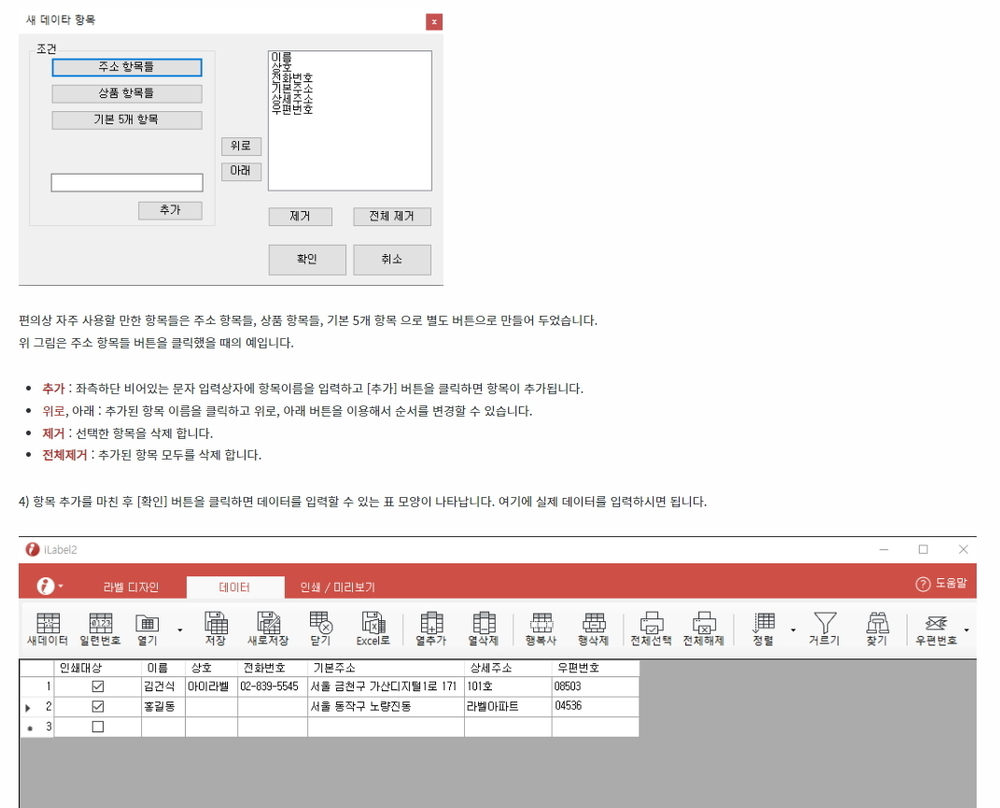This screenshot has height=808, width=1000.
Task: Open the 거르기 filter funnel icon
Action: (825, 628)
